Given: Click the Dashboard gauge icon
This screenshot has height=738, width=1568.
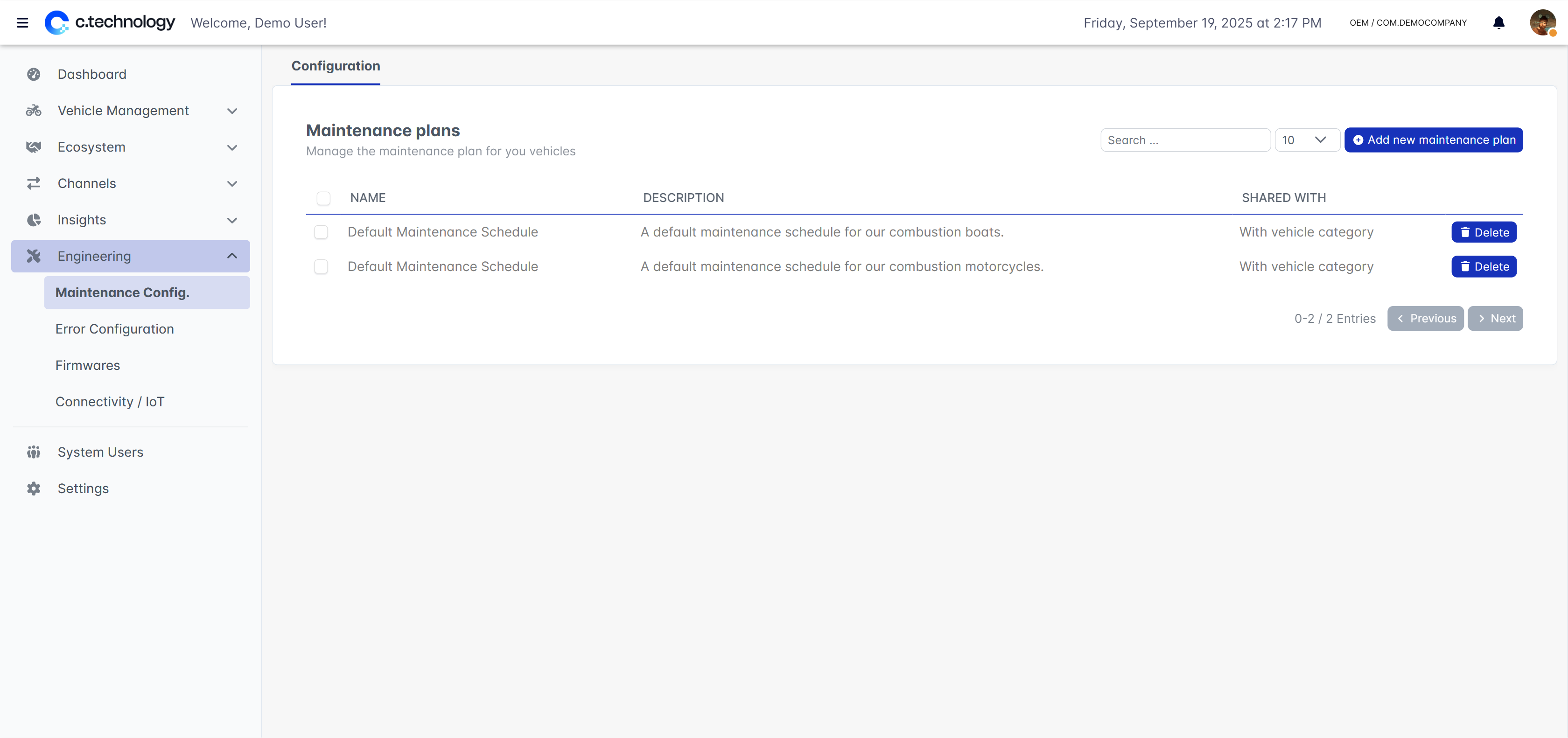Looking at the screenshot, I should (34, 74).
